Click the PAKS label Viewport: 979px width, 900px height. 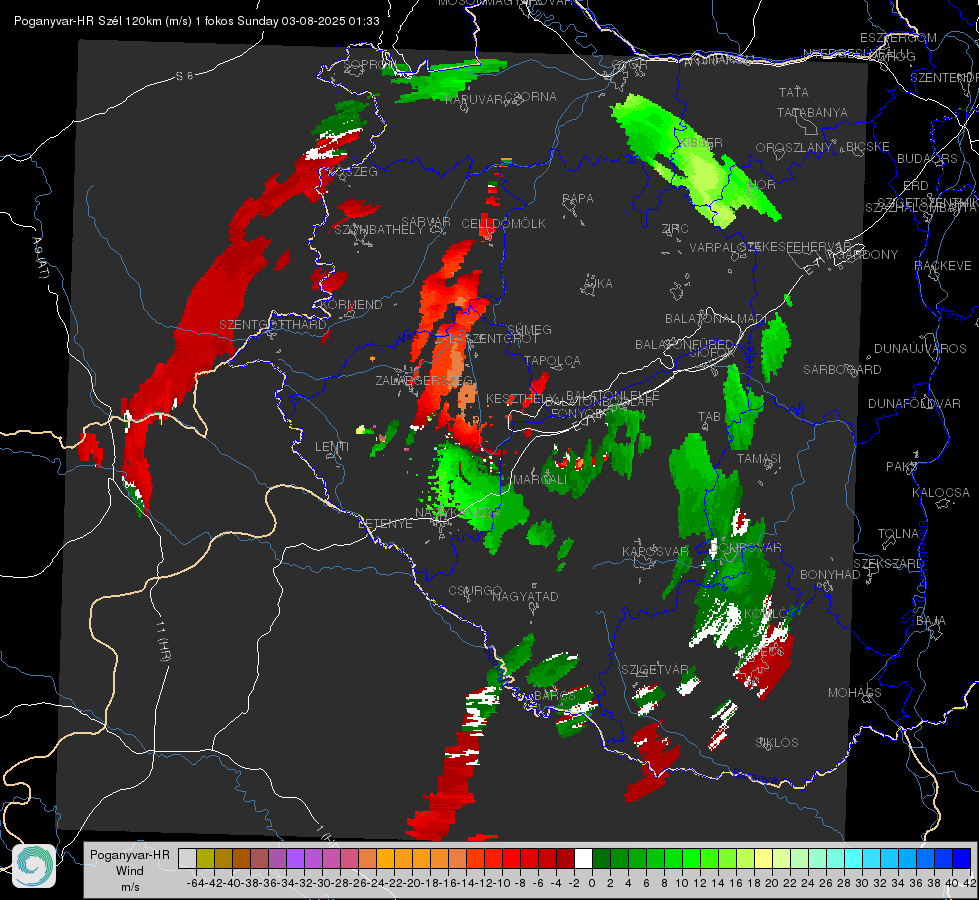click(x=902, y=467)
